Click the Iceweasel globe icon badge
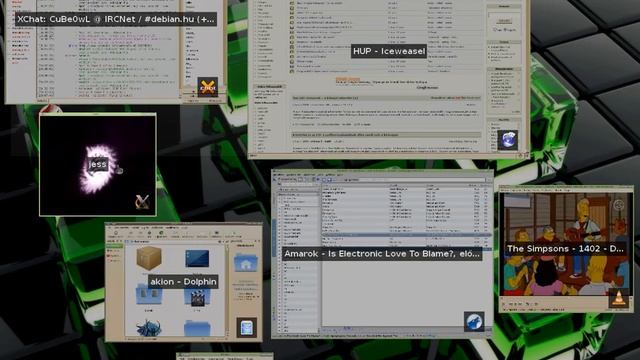640x360 pixels. pyautogui.click(x=508, y=140)
